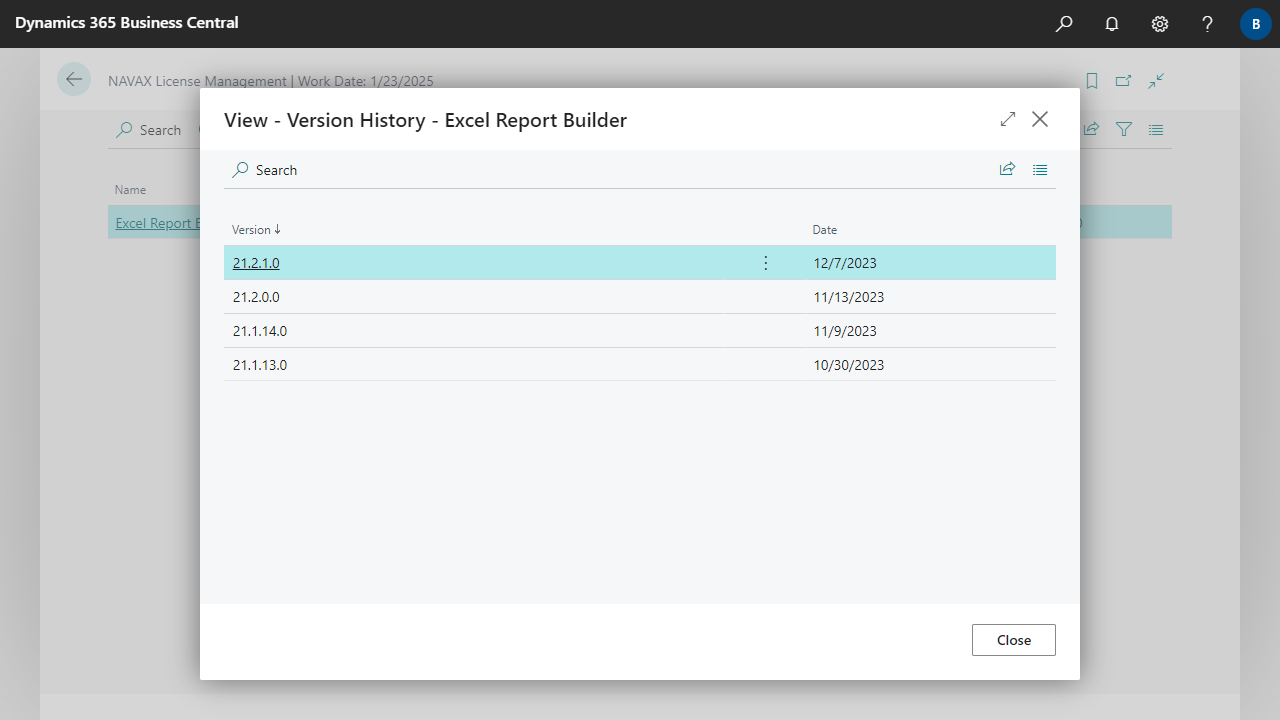Select the date 11/13/2023 cell
This screenshot has height=720, width=1280.
tap(849, 297)
